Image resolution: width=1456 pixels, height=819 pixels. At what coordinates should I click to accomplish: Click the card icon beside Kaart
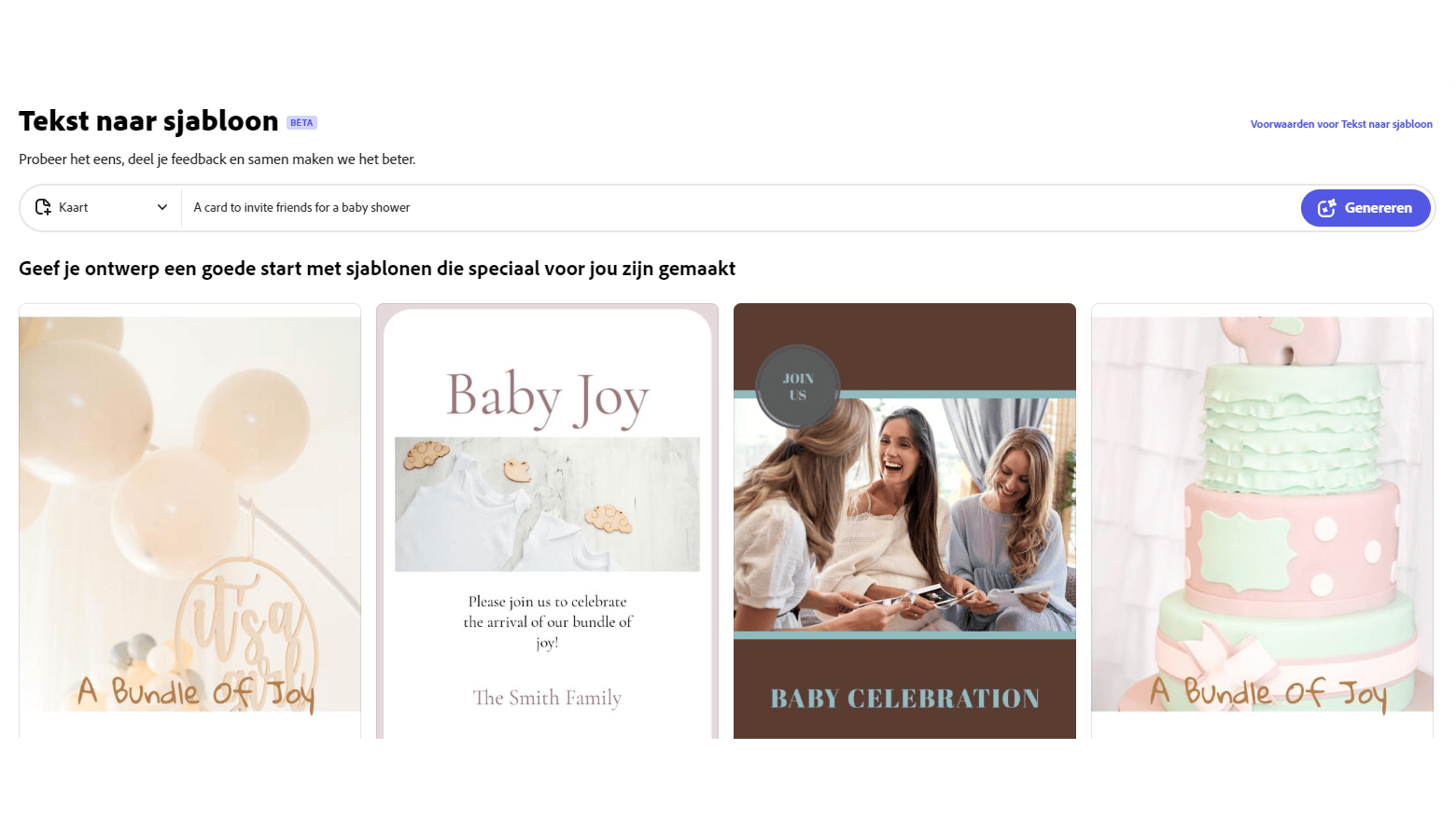coord(43,207)
